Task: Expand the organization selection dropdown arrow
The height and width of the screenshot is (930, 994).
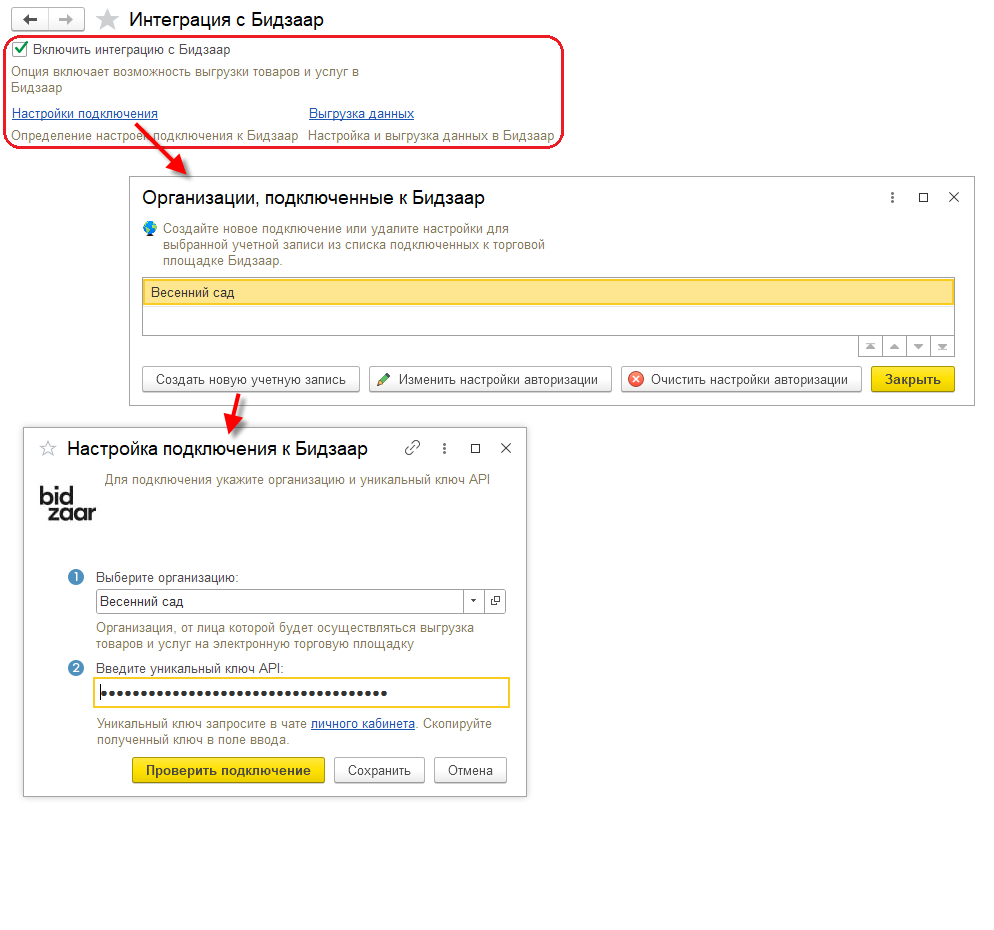Action: [x=474, y=601]
